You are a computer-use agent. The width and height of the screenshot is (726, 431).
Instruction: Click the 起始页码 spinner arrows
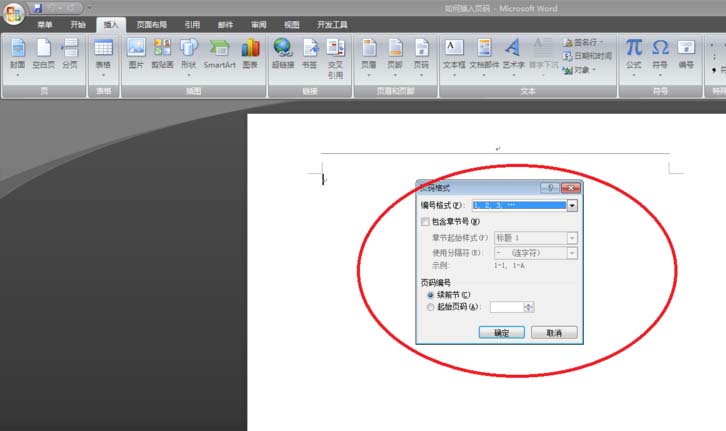click(529, 307)
